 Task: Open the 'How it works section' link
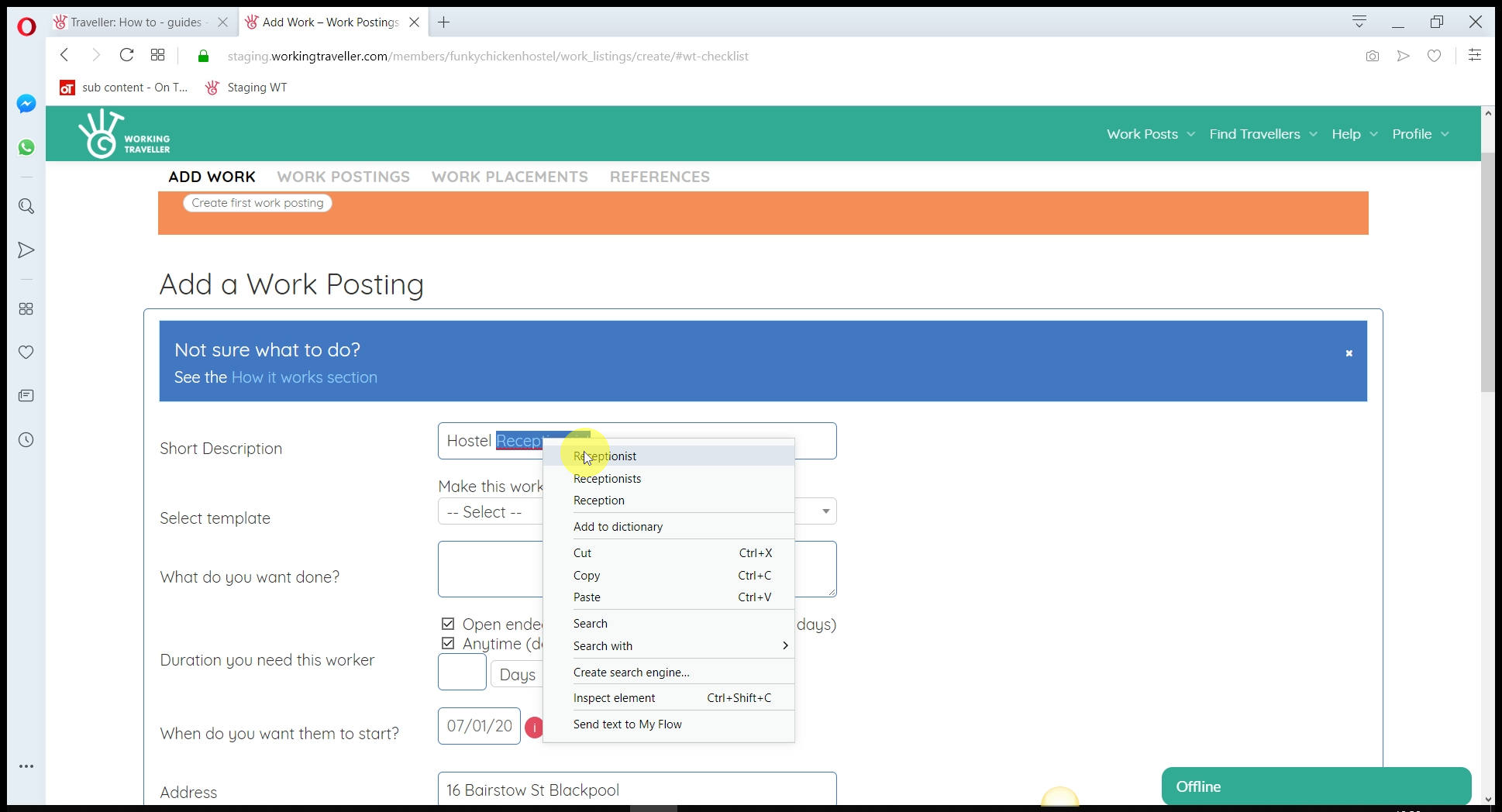pos(304,377)
